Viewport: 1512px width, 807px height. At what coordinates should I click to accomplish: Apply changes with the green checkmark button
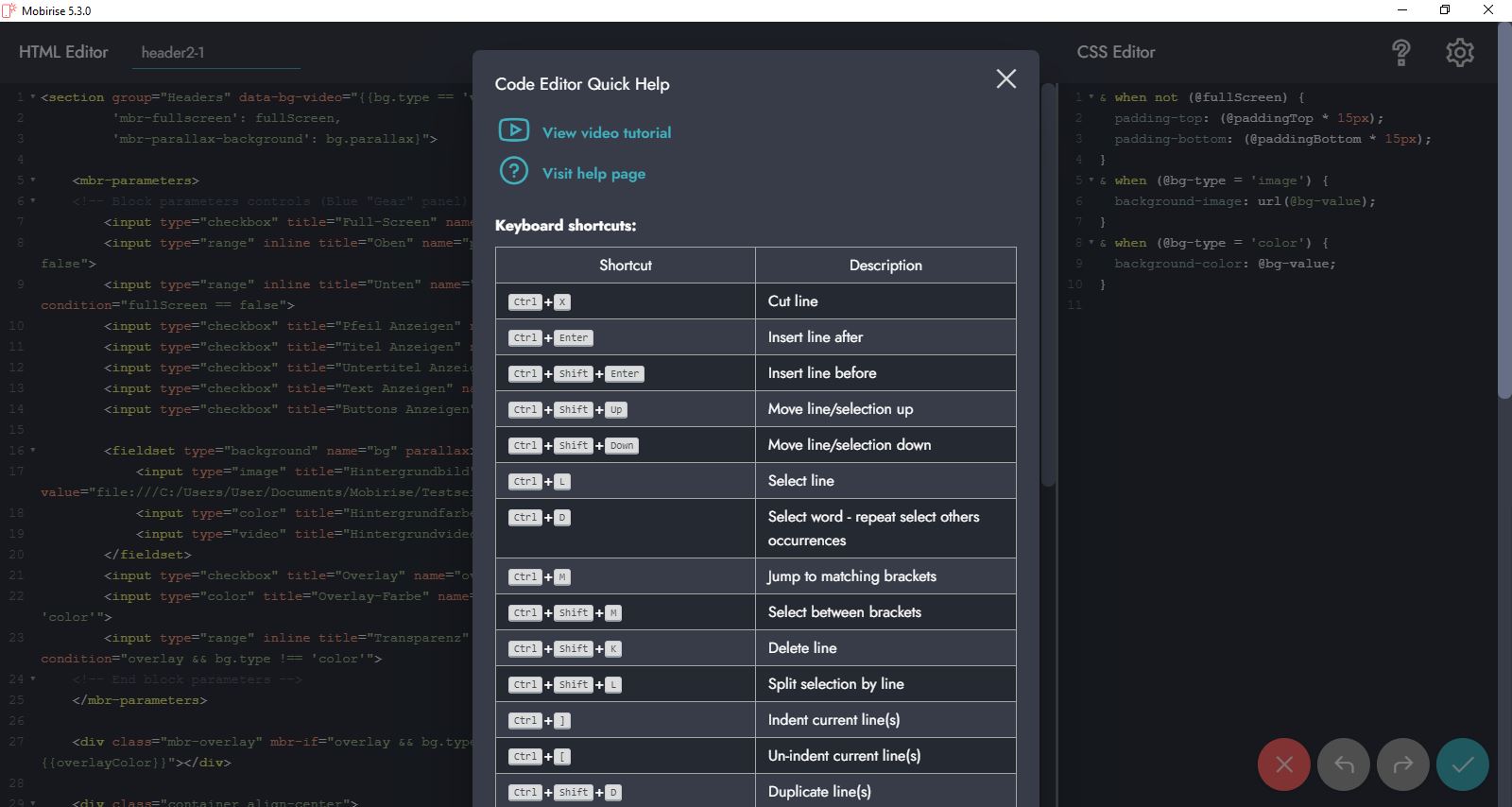point(1462,764)
